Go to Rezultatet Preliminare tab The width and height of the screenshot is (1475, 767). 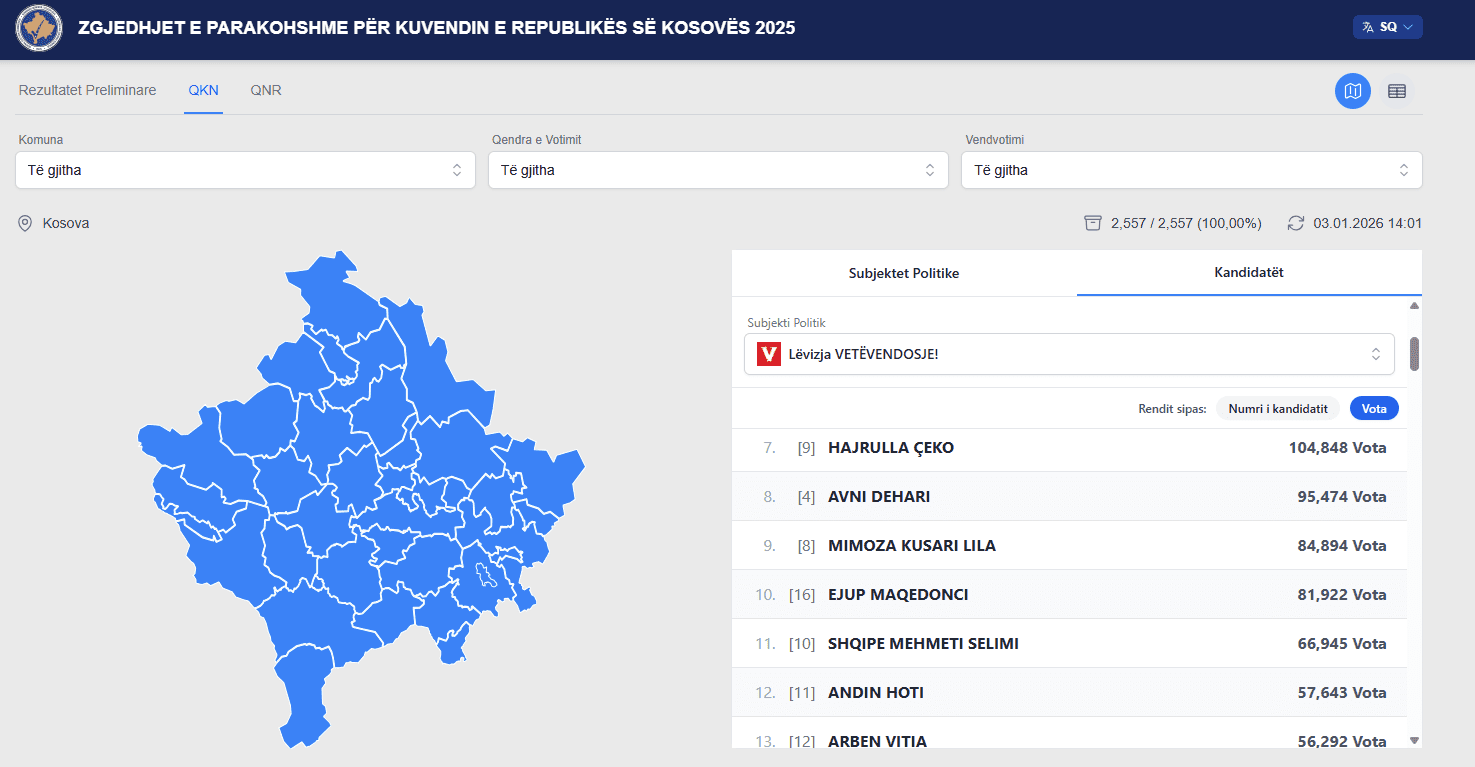click(88, 90)
